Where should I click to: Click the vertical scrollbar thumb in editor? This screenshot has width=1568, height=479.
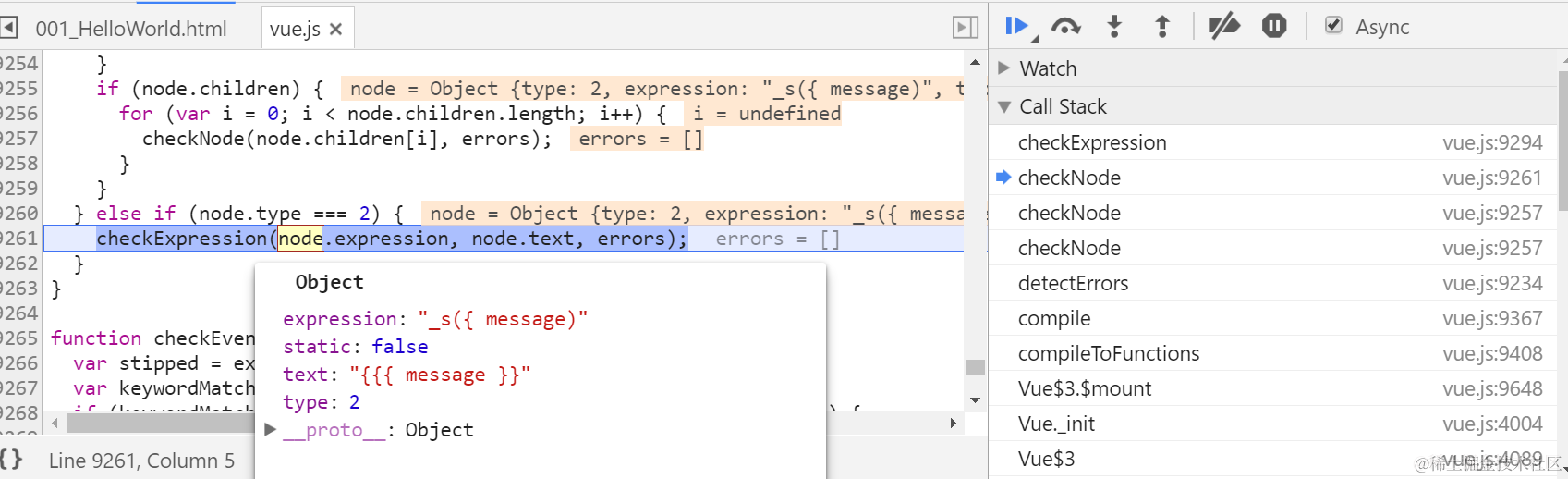point(975,367)
